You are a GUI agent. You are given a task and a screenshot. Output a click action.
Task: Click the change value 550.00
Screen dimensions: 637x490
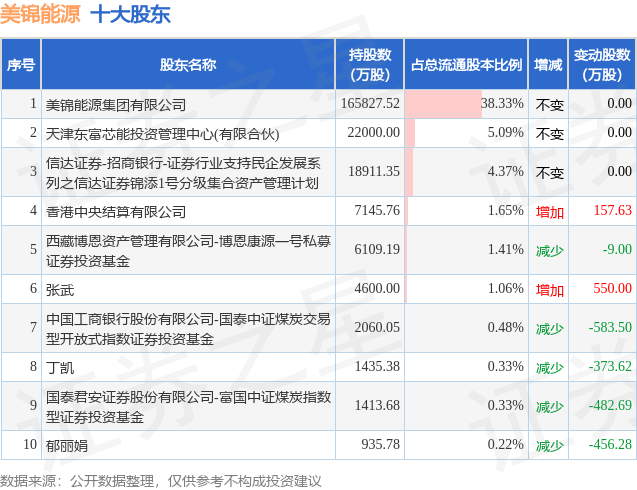coord(613,288)
